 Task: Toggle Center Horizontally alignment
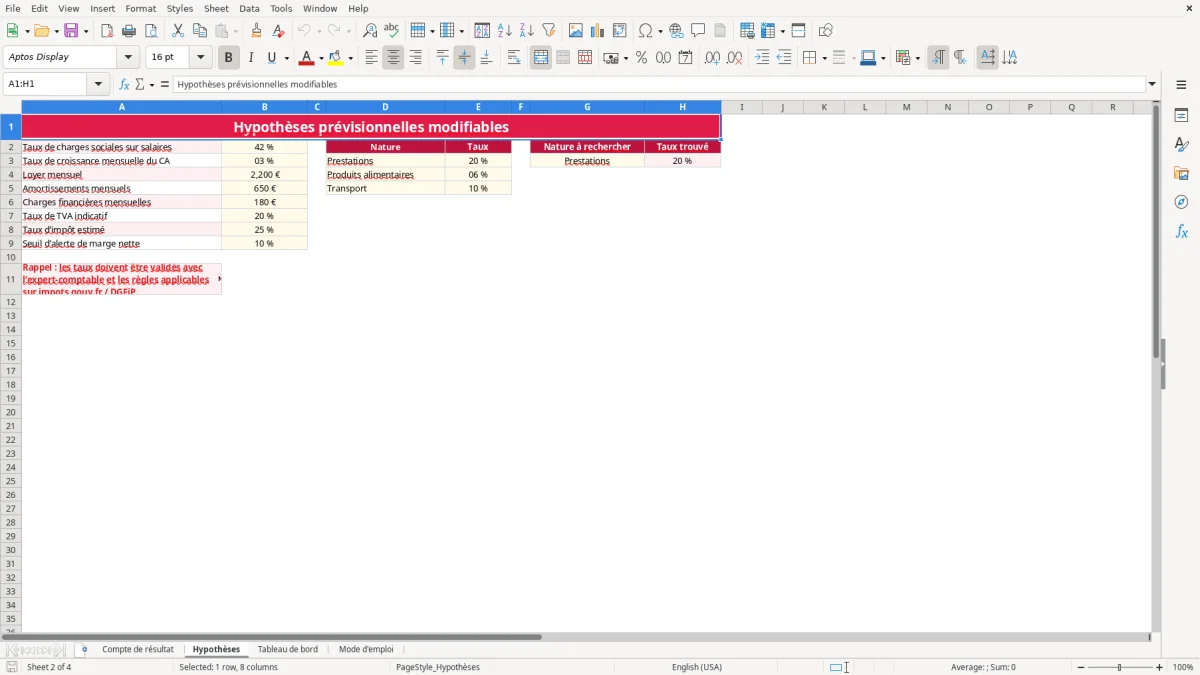coord(393,57)
